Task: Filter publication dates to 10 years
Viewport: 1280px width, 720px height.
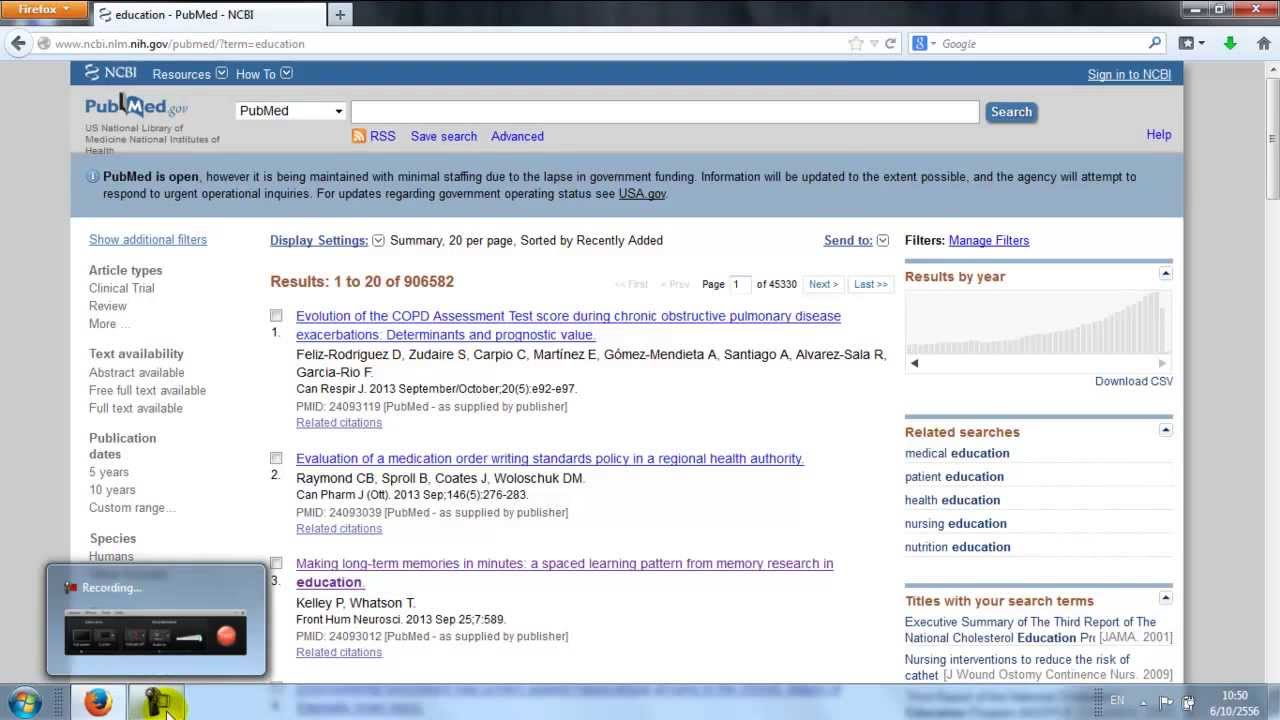Action: tap(112, 490)
